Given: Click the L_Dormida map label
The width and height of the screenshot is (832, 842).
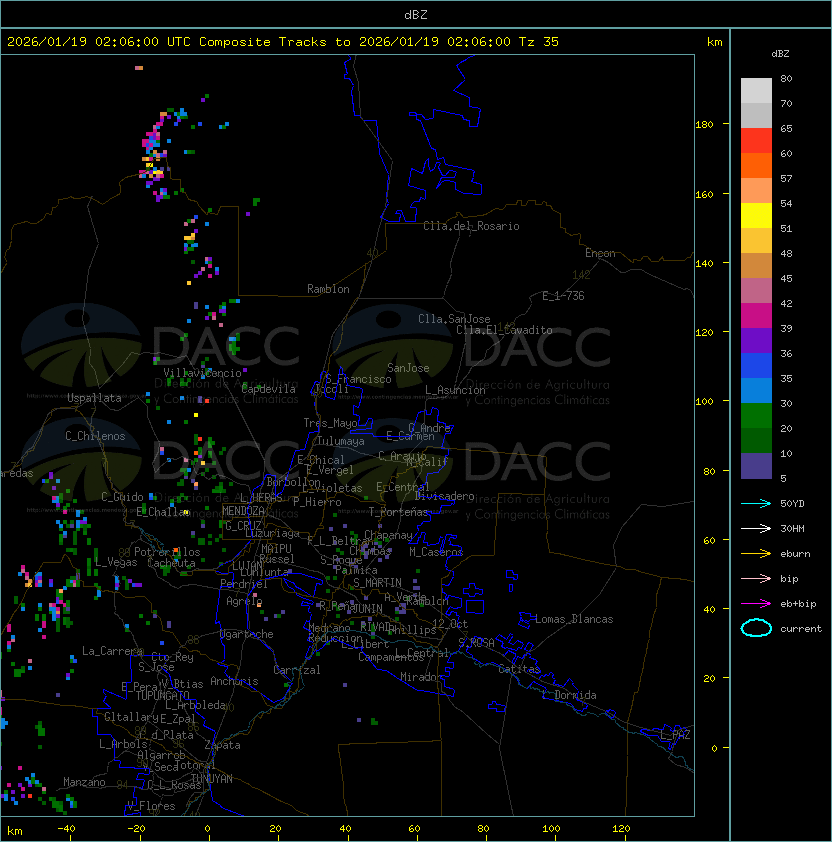Looking at the screenshot, I should coord(569,695).
